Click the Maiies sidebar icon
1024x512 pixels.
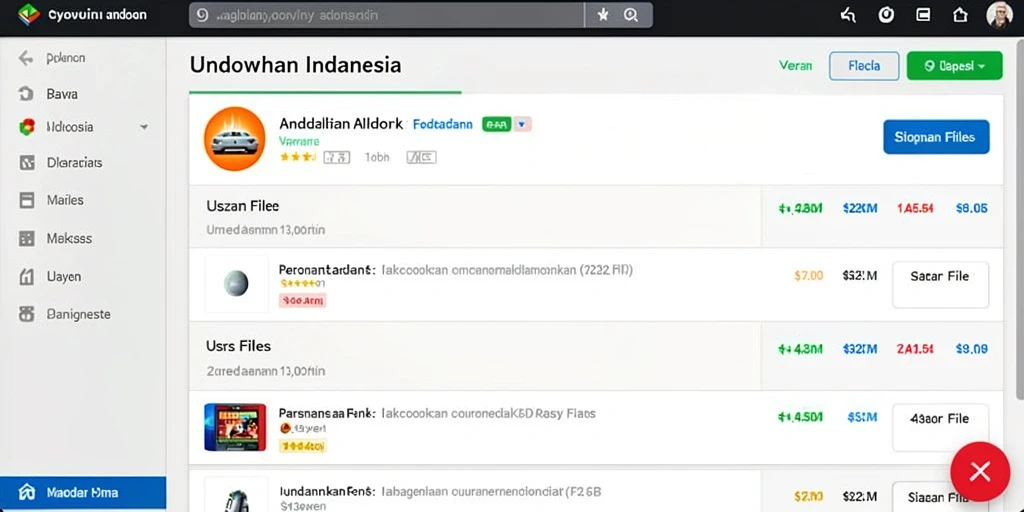click(x=27, y=200)
